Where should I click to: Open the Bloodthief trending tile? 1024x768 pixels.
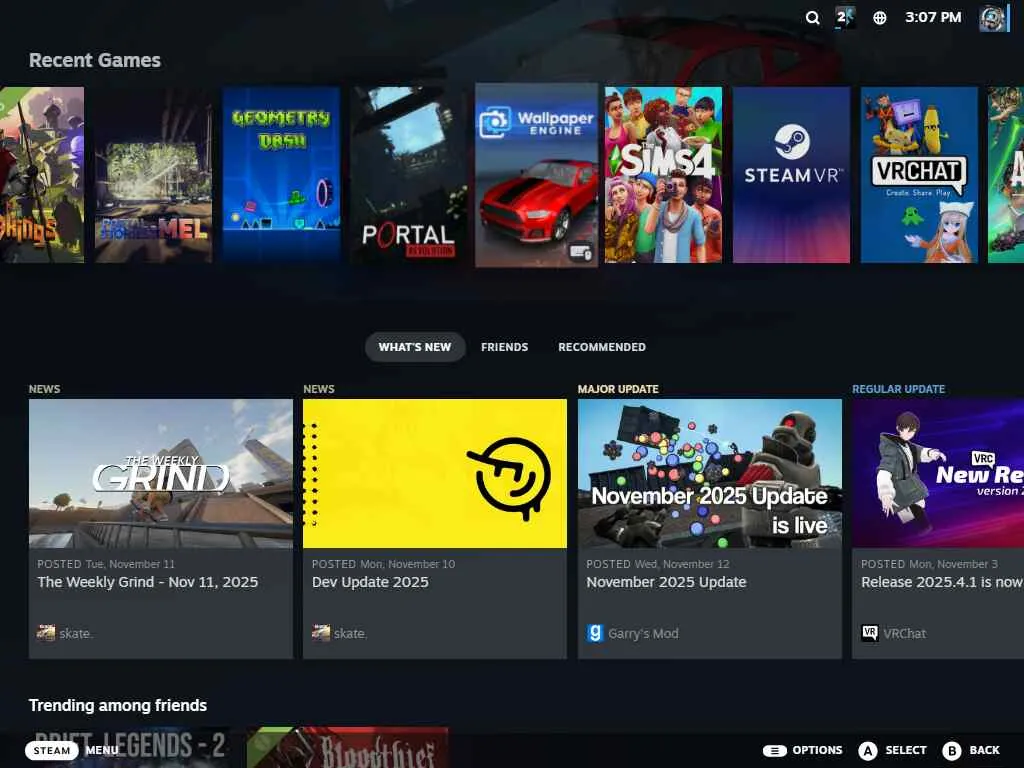348,747
